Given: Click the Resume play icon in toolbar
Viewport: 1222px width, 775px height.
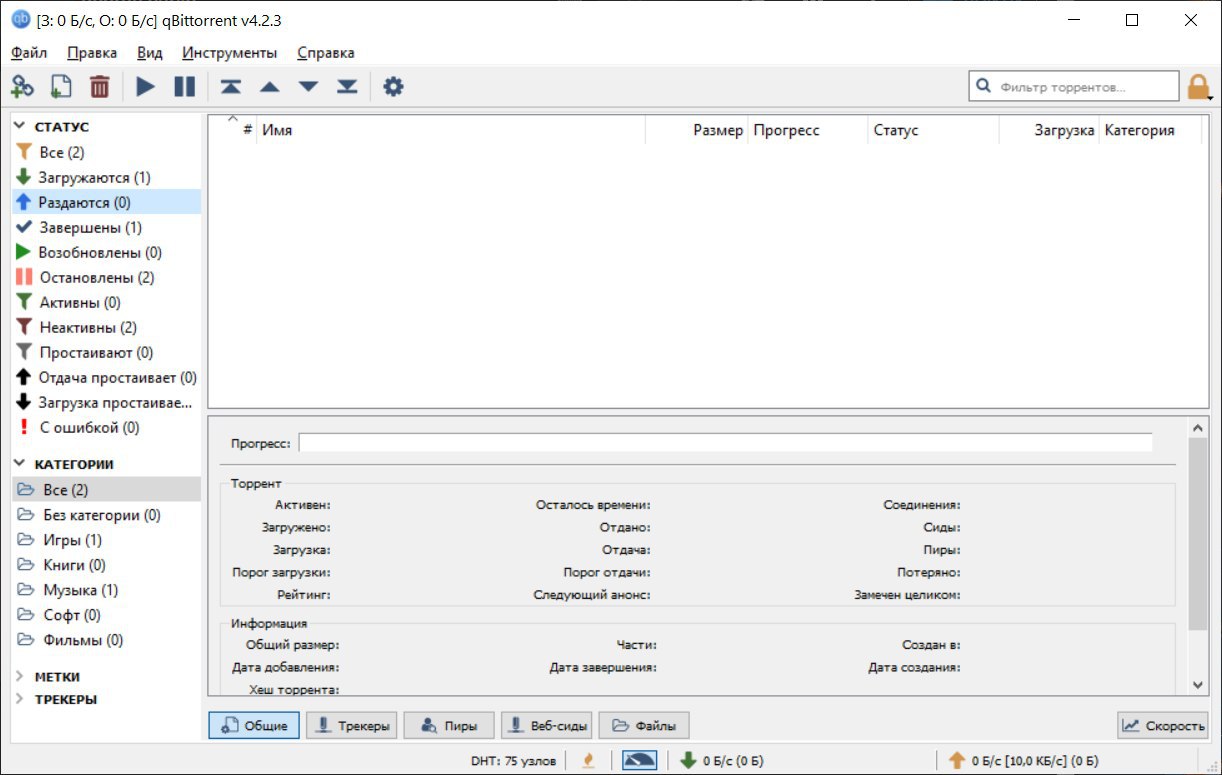Looking at the screenshot, I should pos(146,87).
